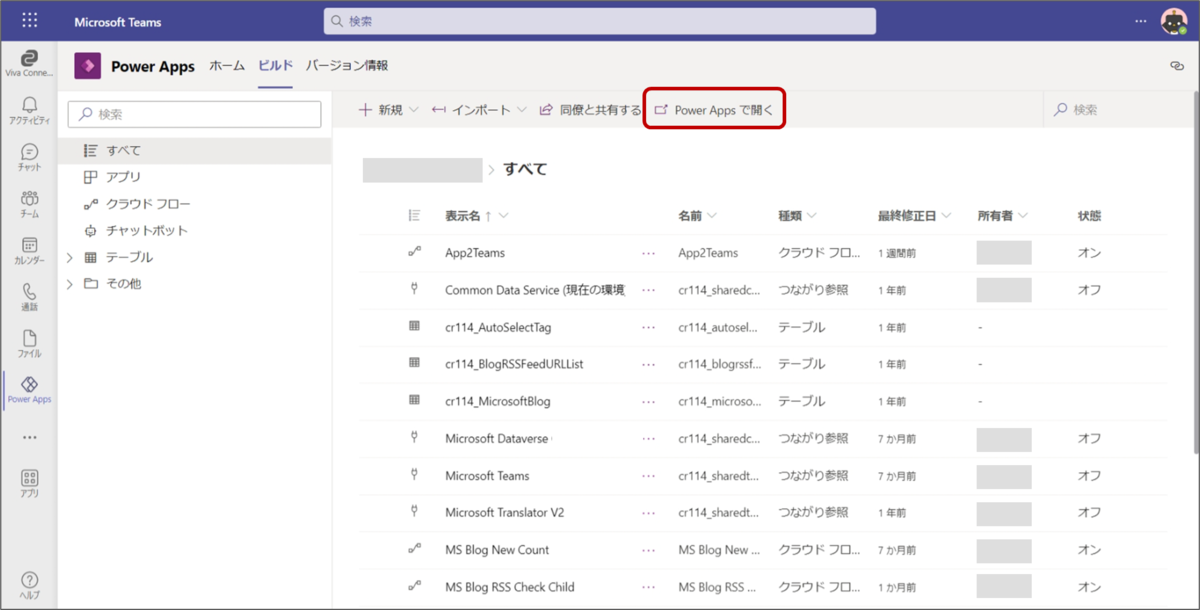Click the すべて breadcrumb heading
Screen dimensions: 1200x610
pyautogui.click(x=525, y=169)
